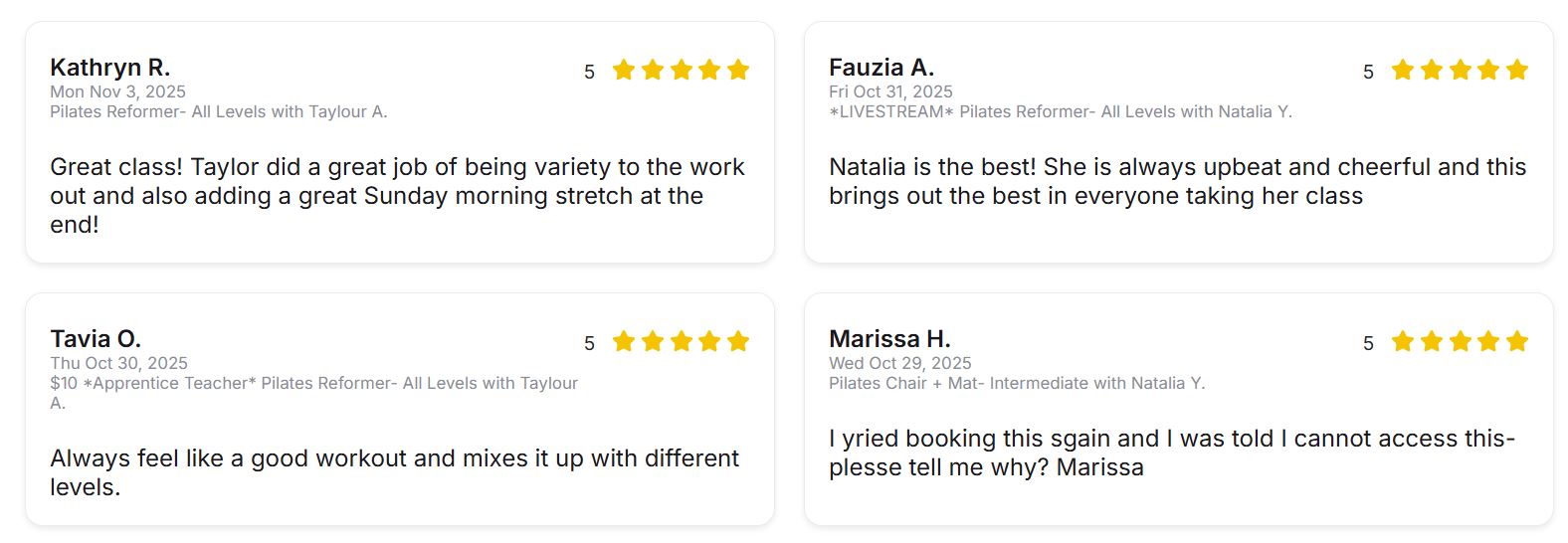Click Marissa's review about booking access
1568x543 pixels.
pyautogui.click(x=1171, y=452)
